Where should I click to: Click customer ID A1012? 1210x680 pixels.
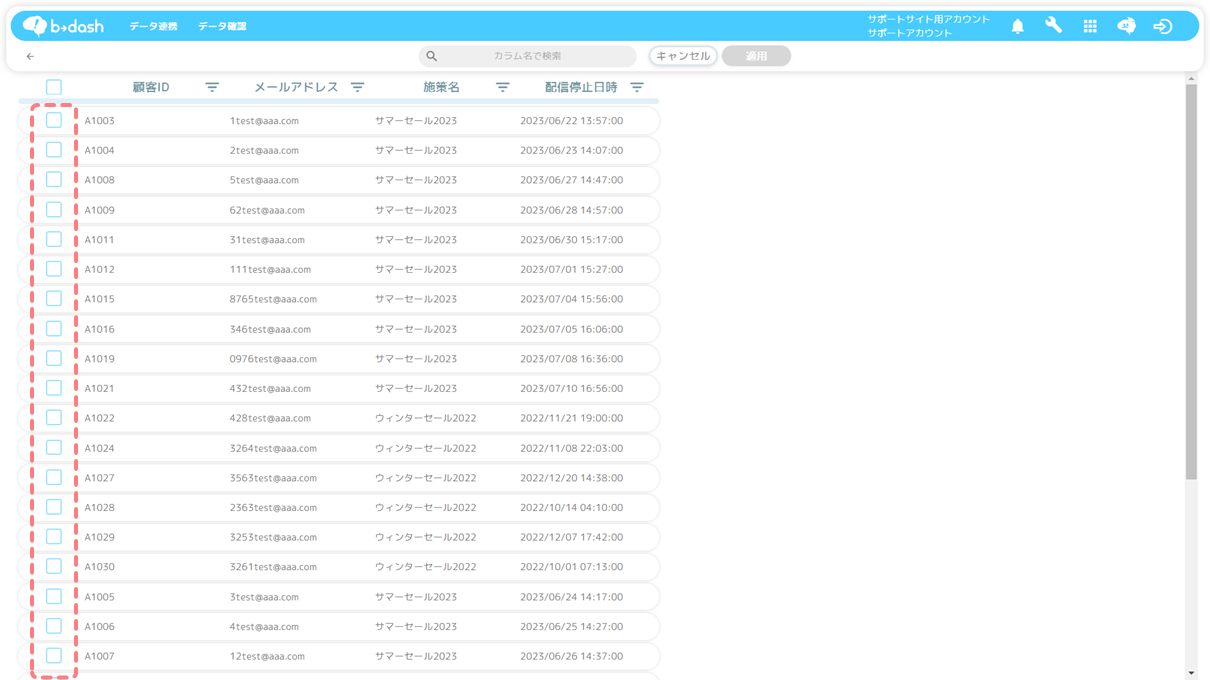[x=99, y=269]
